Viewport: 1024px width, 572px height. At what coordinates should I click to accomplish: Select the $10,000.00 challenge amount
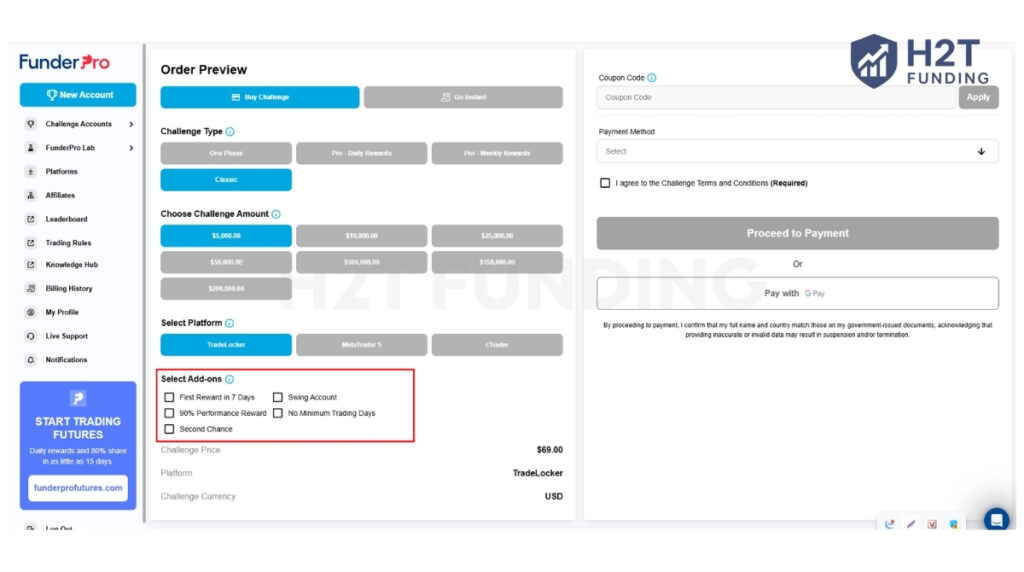(x=361, y=236)
